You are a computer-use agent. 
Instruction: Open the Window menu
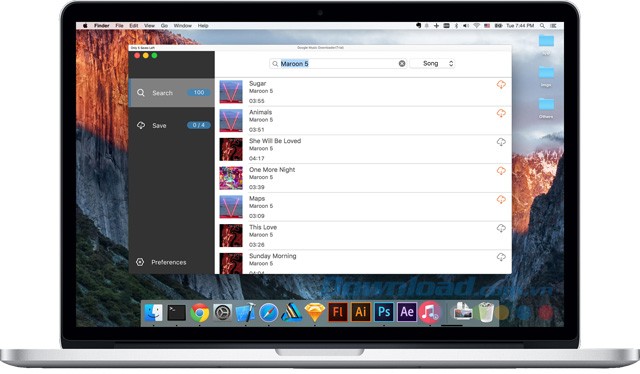point(182,25)
